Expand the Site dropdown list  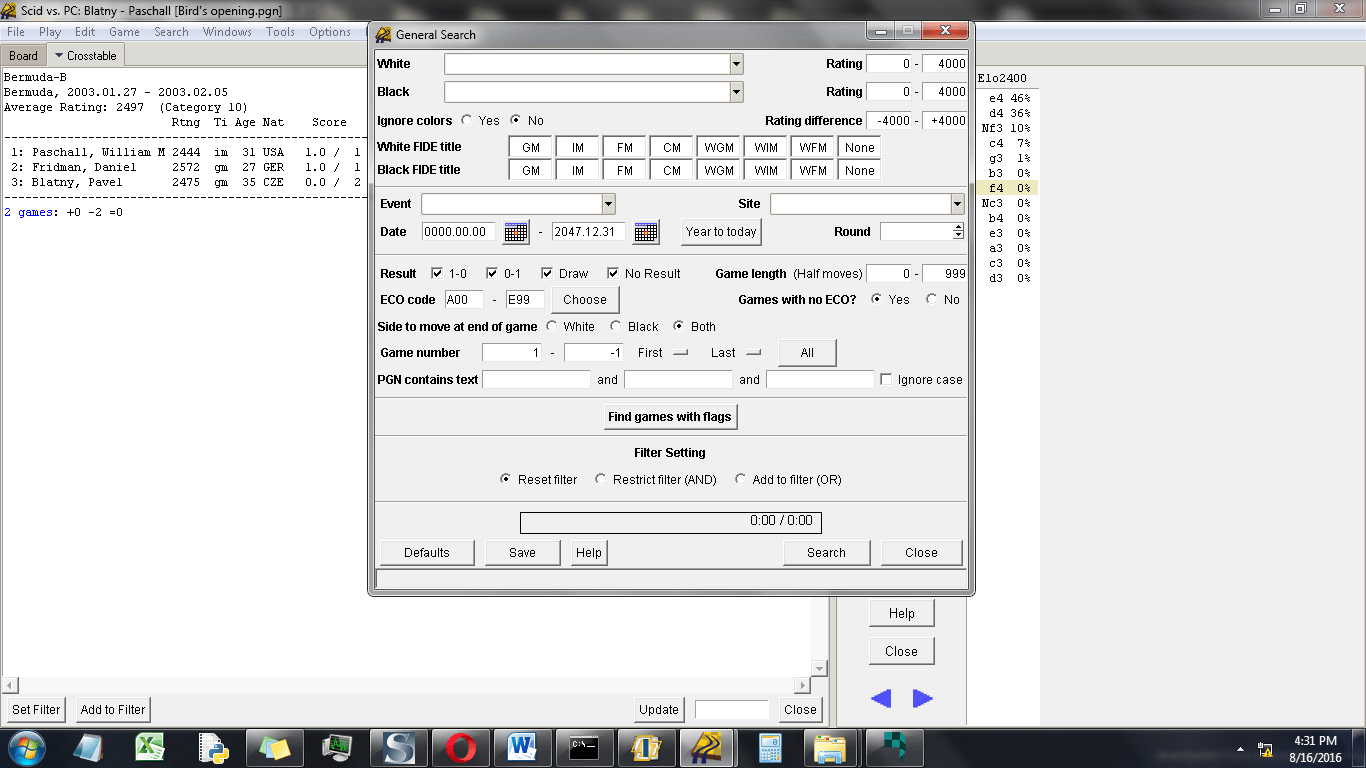(x=956, y=203)
